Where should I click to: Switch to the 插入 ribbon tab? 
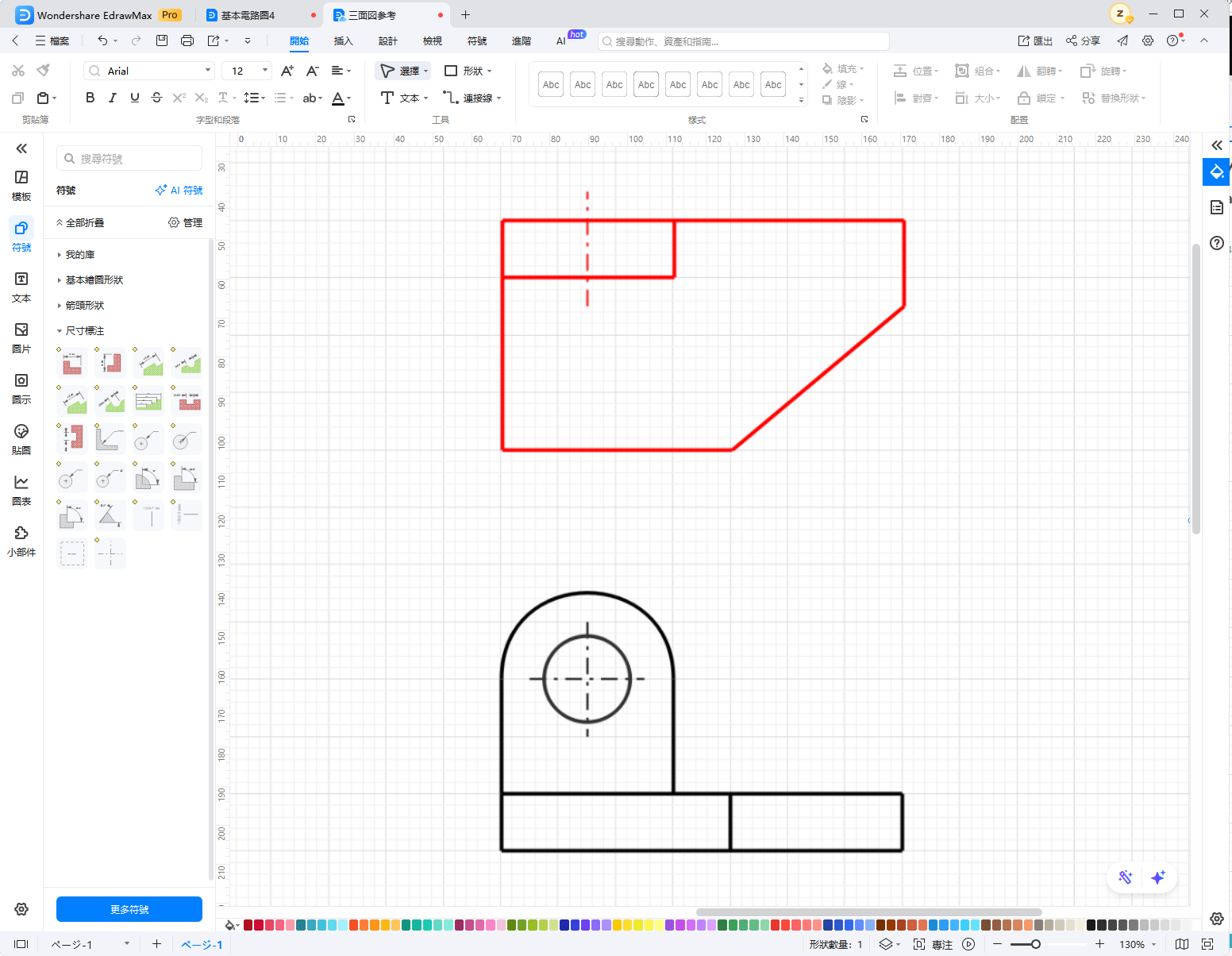tap(343, 40)
